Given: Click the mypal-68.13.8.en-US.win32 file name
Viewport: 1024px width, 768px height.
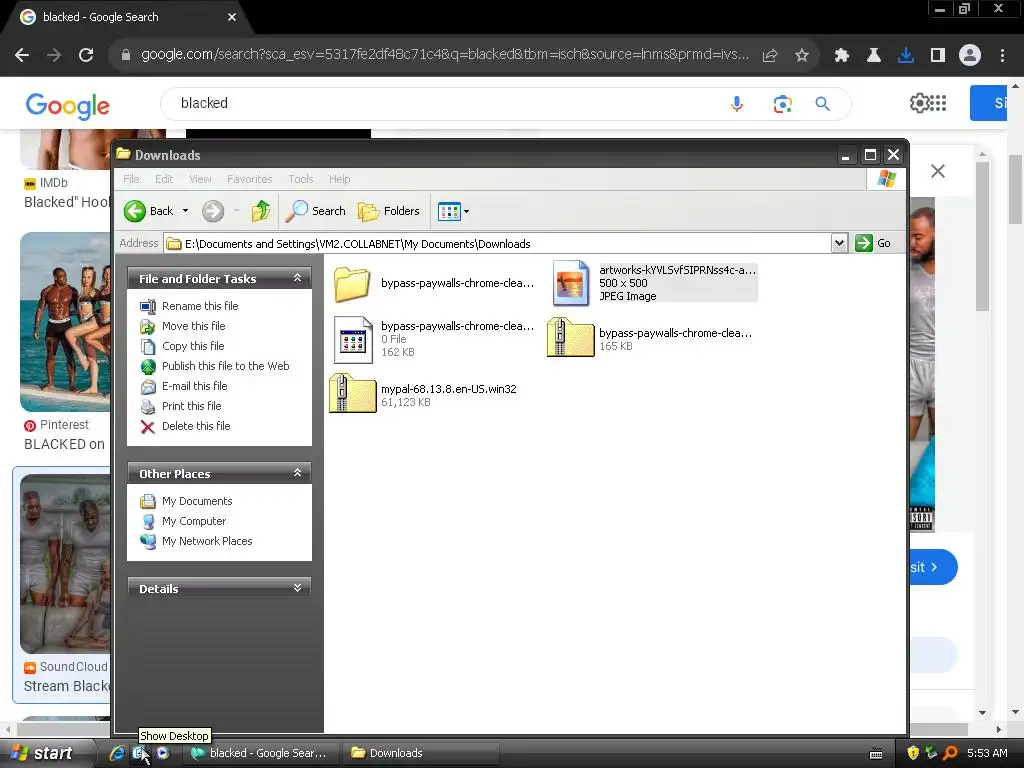Looking at the screenshot, I should tap(449, 389).
